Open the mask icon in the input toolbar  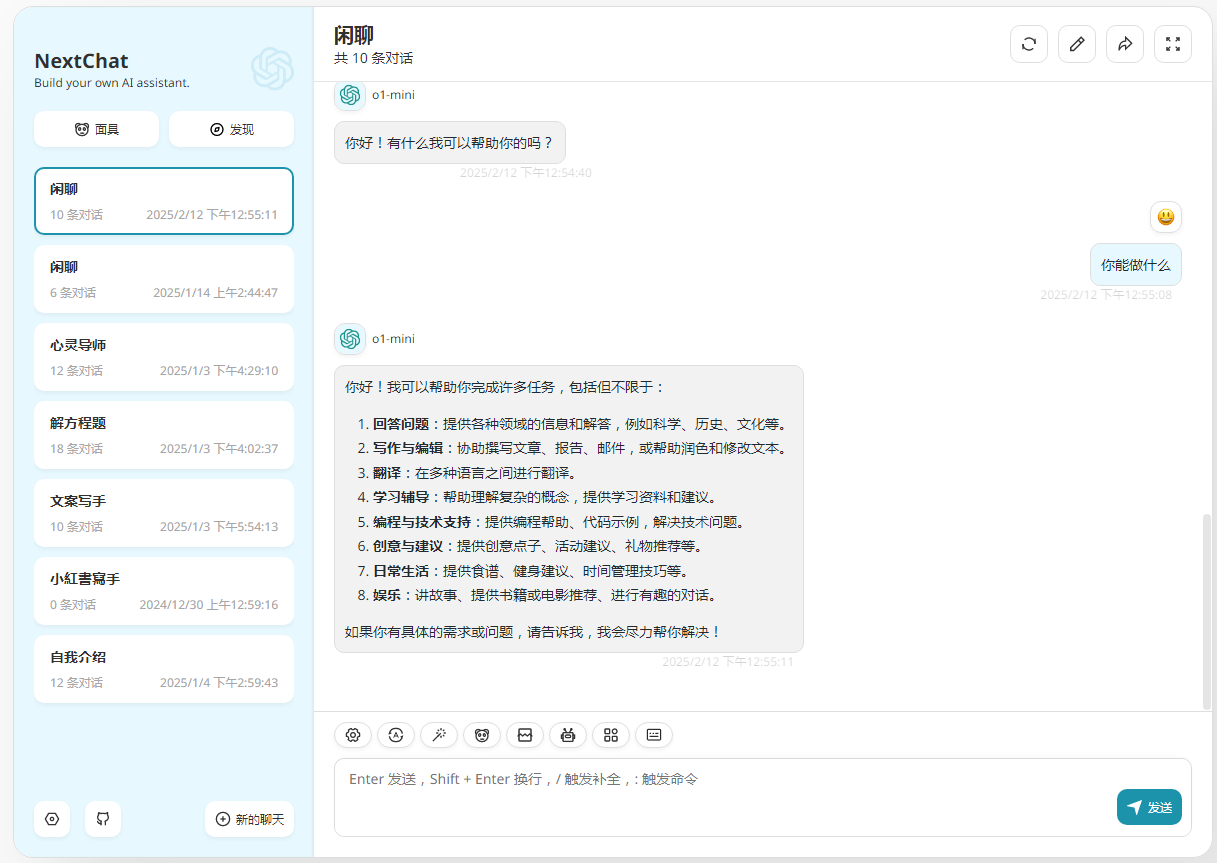(481, 735)
